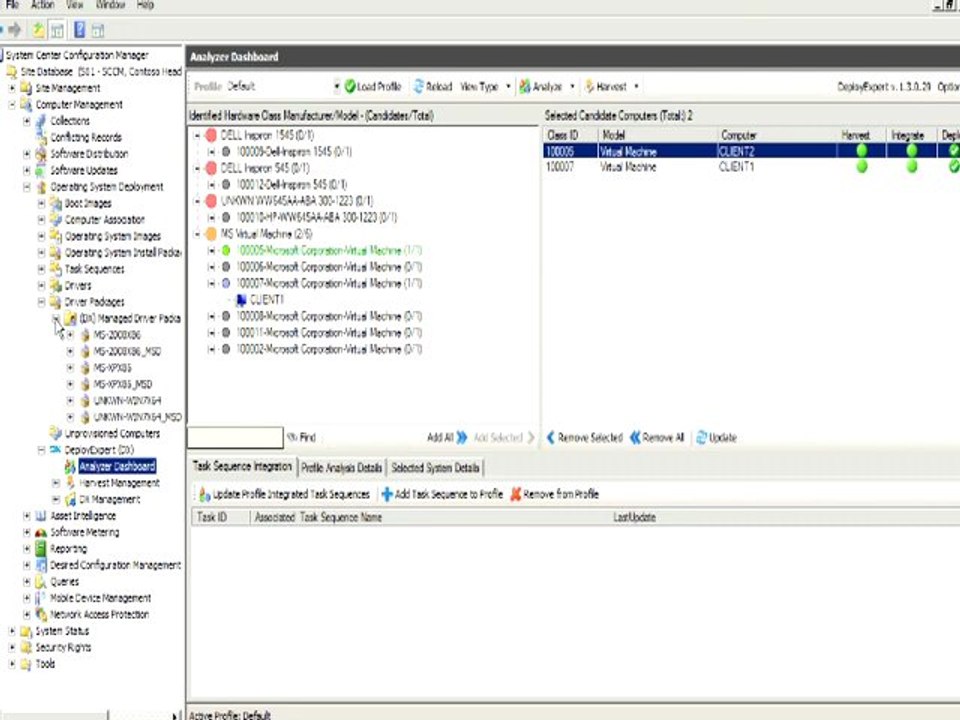
Task: Click Add All button
Action: click(447, 437)
